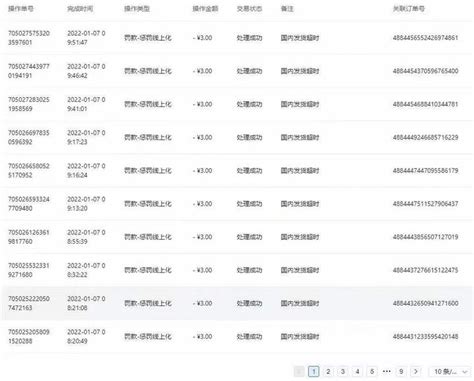Click linked order number 4884431233595420148
474x381 pixels.
425,336
